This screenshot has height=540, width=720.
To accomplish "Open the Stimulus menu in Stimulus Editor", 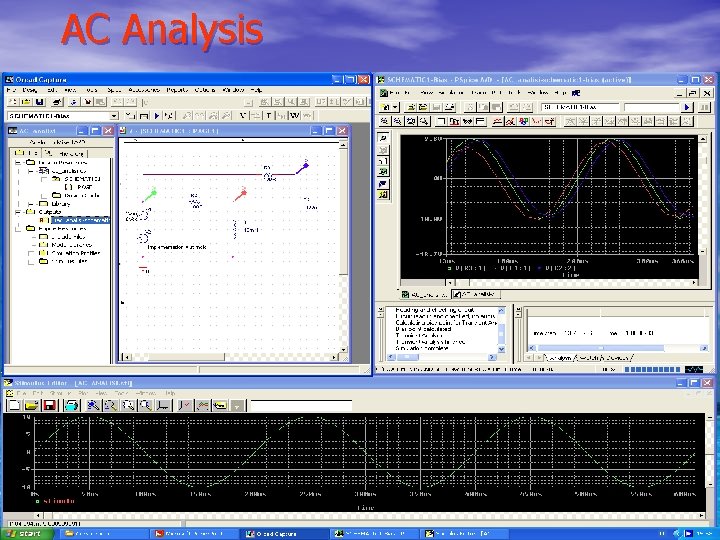I will click(x=60, y=394).
